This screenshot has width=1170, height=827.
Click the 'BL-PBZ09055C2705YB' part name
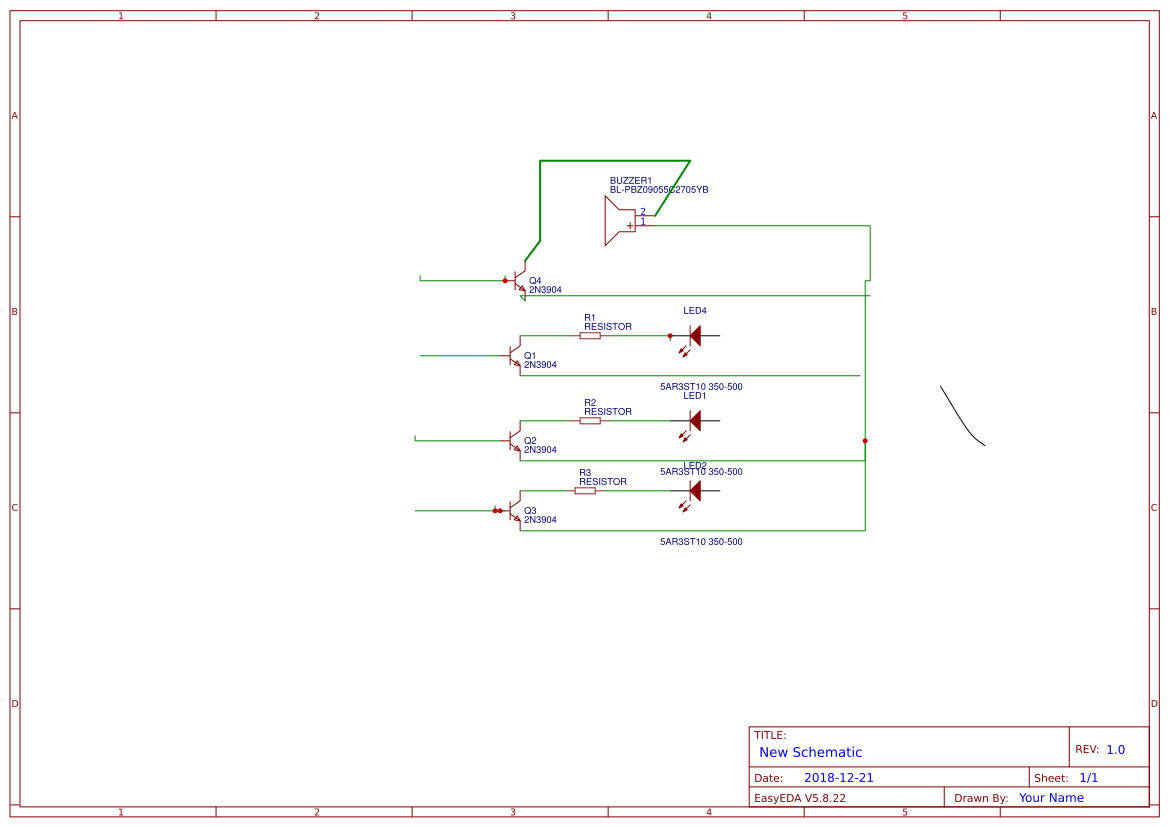click(659, 190)
